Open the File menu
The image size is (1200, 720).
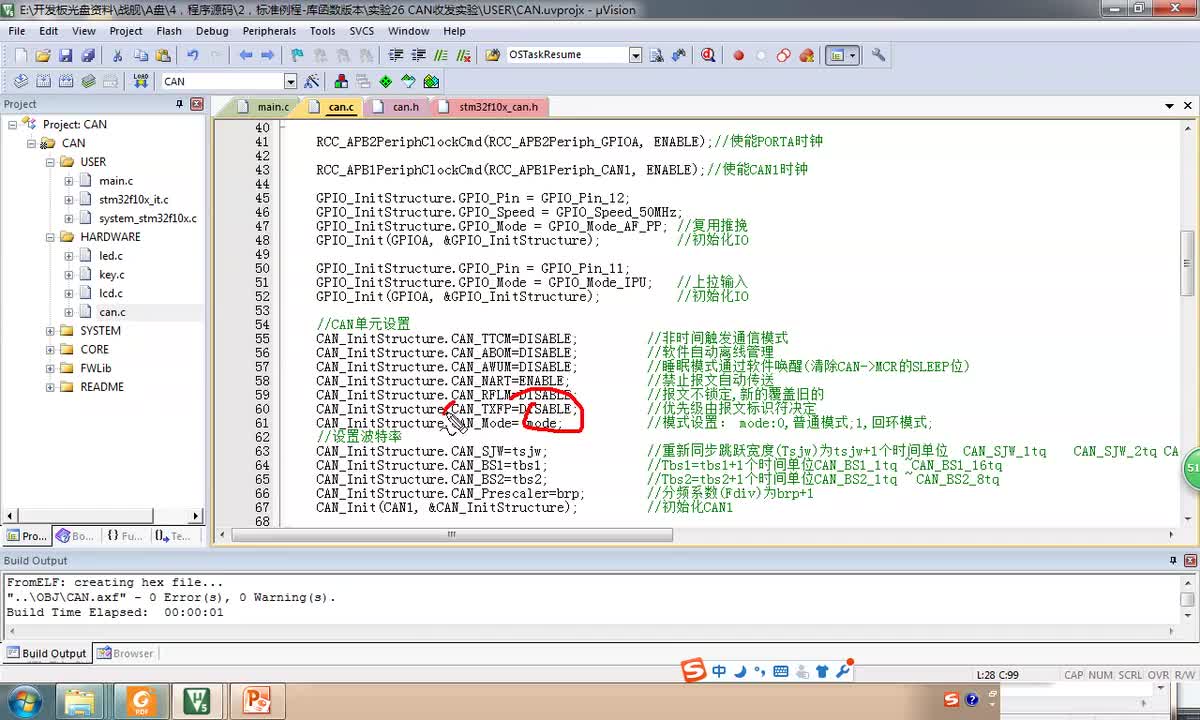[17, 31]
